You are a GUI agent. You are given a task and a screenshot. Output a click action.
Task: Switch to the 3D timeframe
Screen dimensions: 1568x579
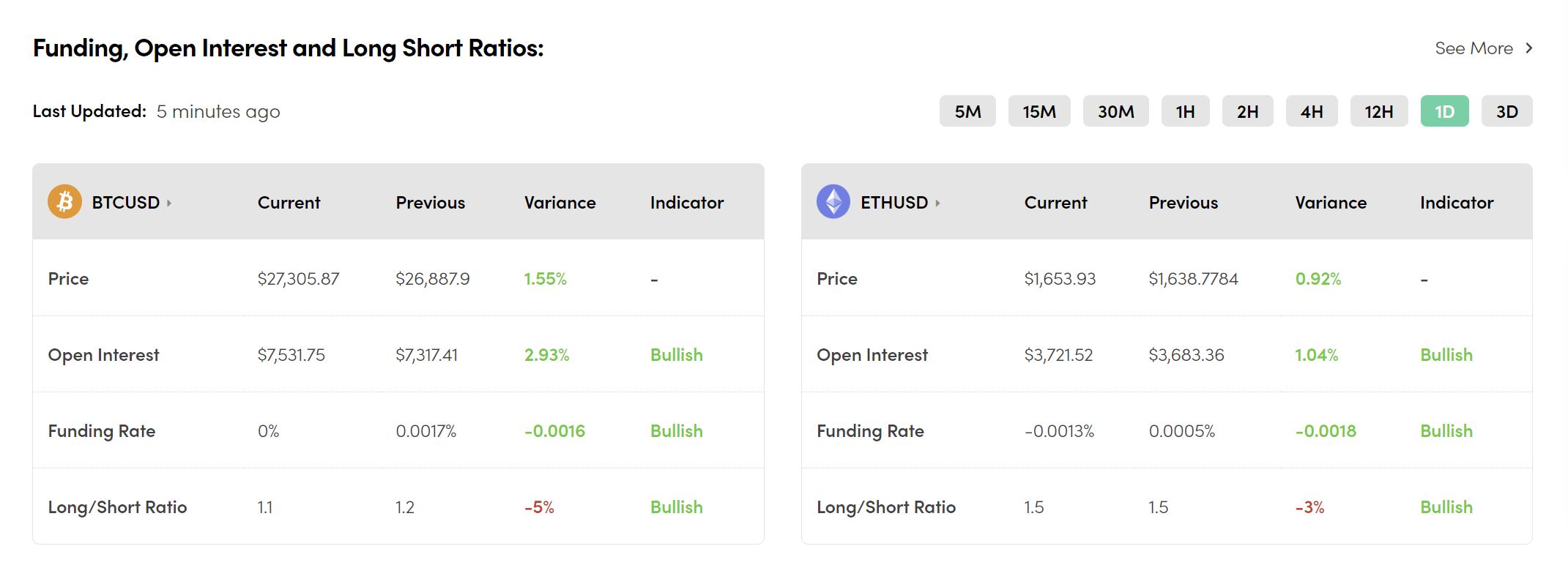pos(1506,111)
